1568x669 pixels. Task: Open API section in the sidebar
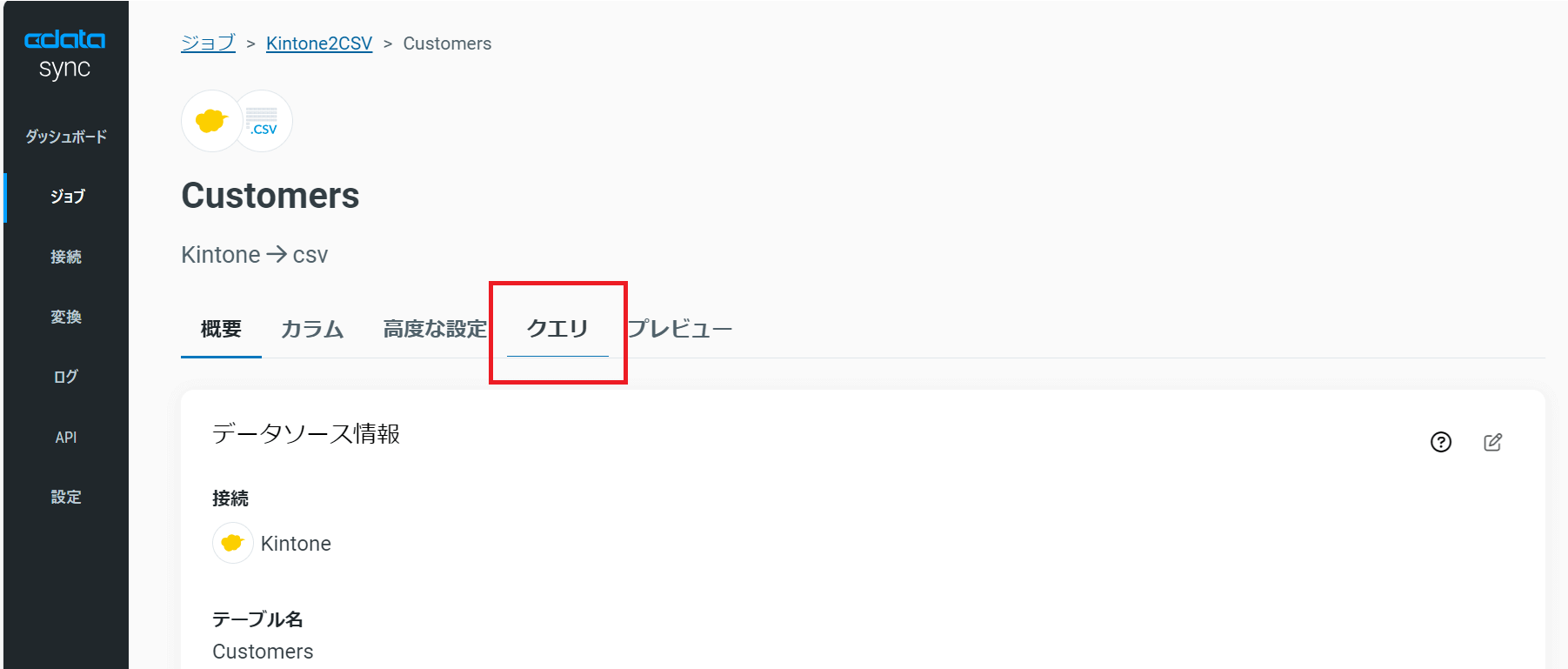[66, 437]
